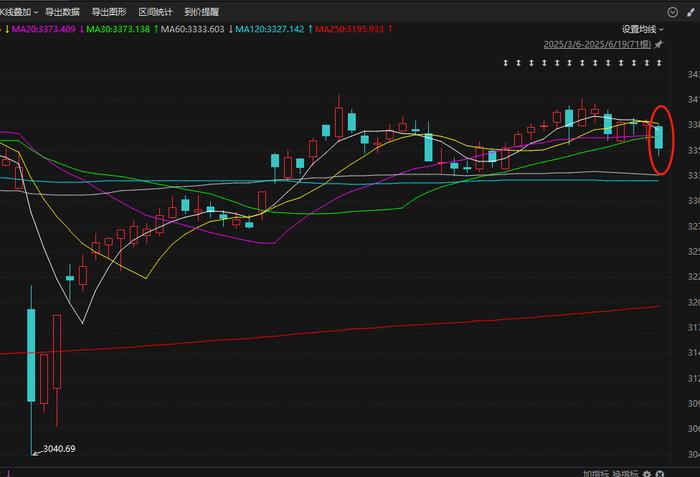Click the MA250 red indicator label
Screen dimensions: 700x477
pyautogui.click(x=351, y=29)
